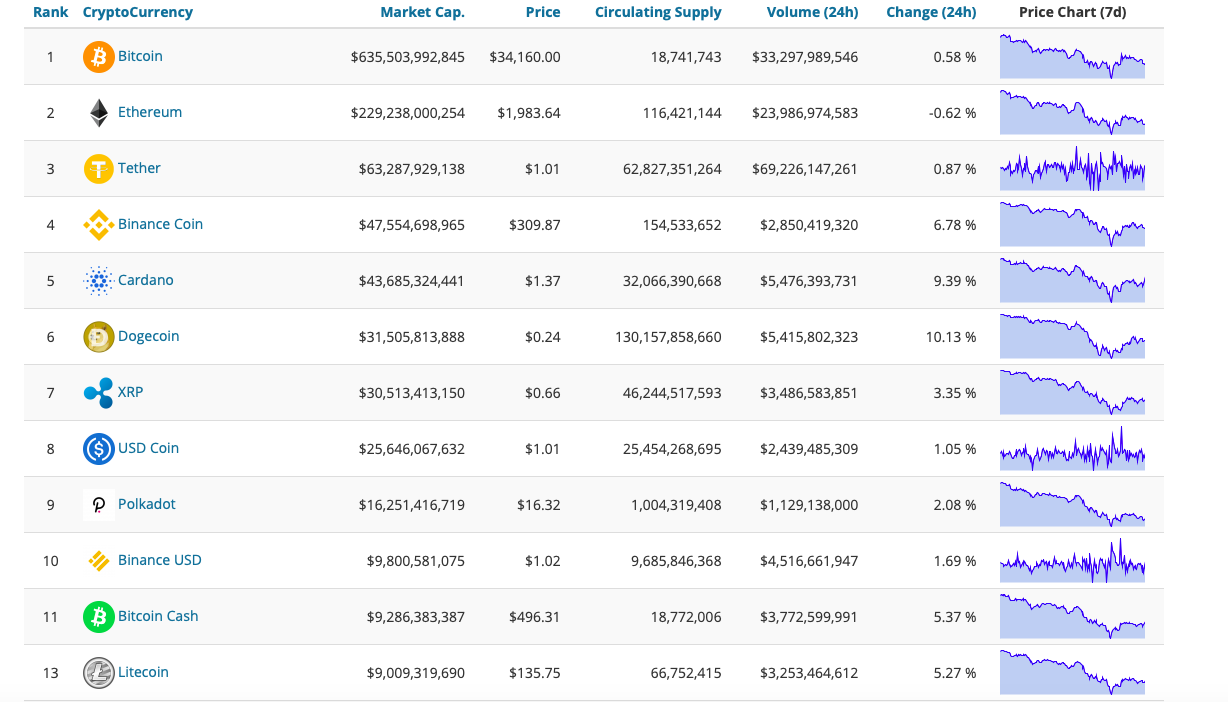Click the Ethereum diamond logo icon
The image size is (1228, 702).
(x=99, y=113)
